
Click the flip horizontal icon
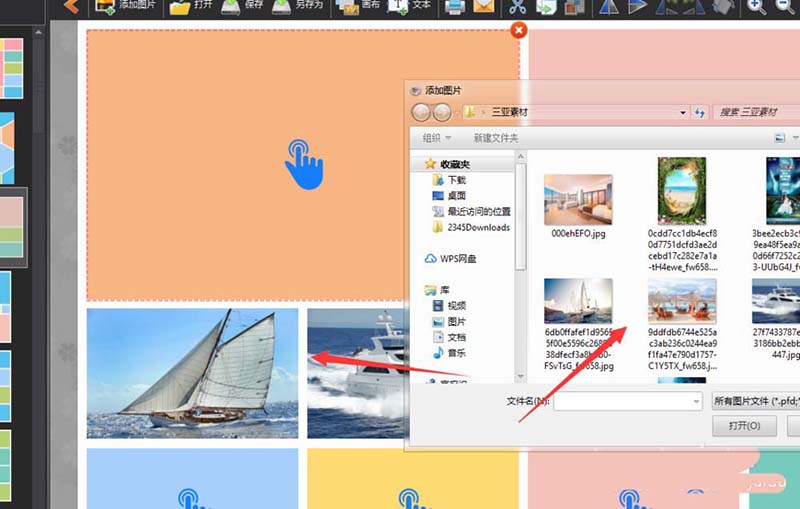tap(608, 6)
